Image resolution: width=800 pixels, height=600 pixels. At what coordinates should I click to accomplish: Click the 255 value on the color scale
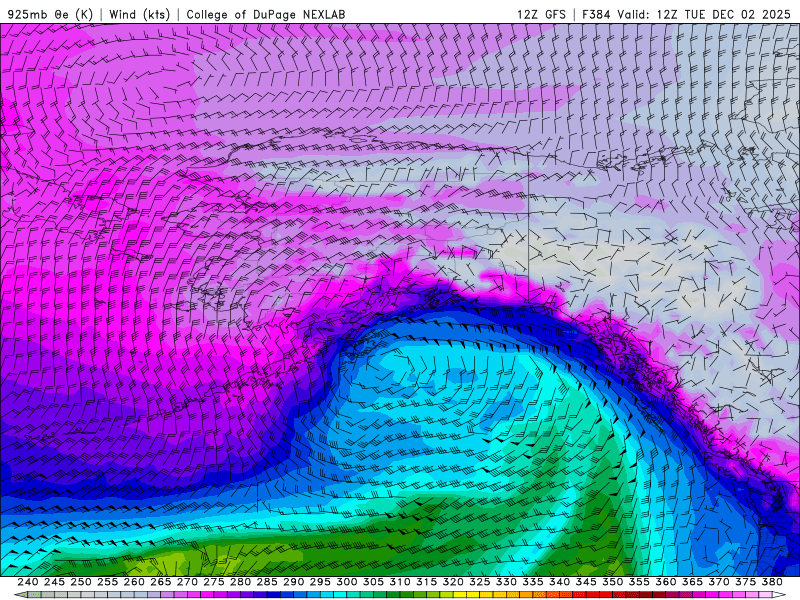[x=108, y=582]
